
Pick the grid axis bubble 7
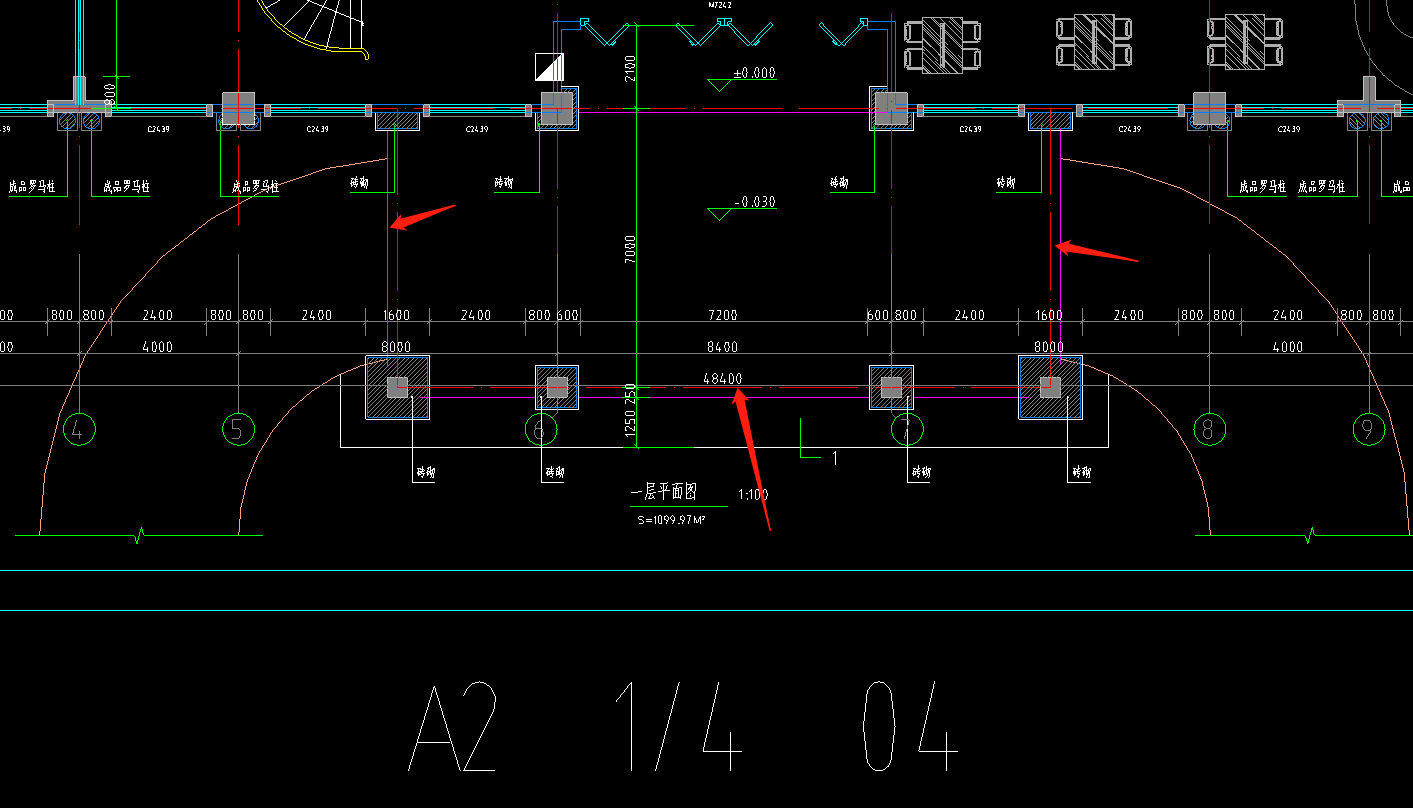pyautogui.click(x=907, y=430)
